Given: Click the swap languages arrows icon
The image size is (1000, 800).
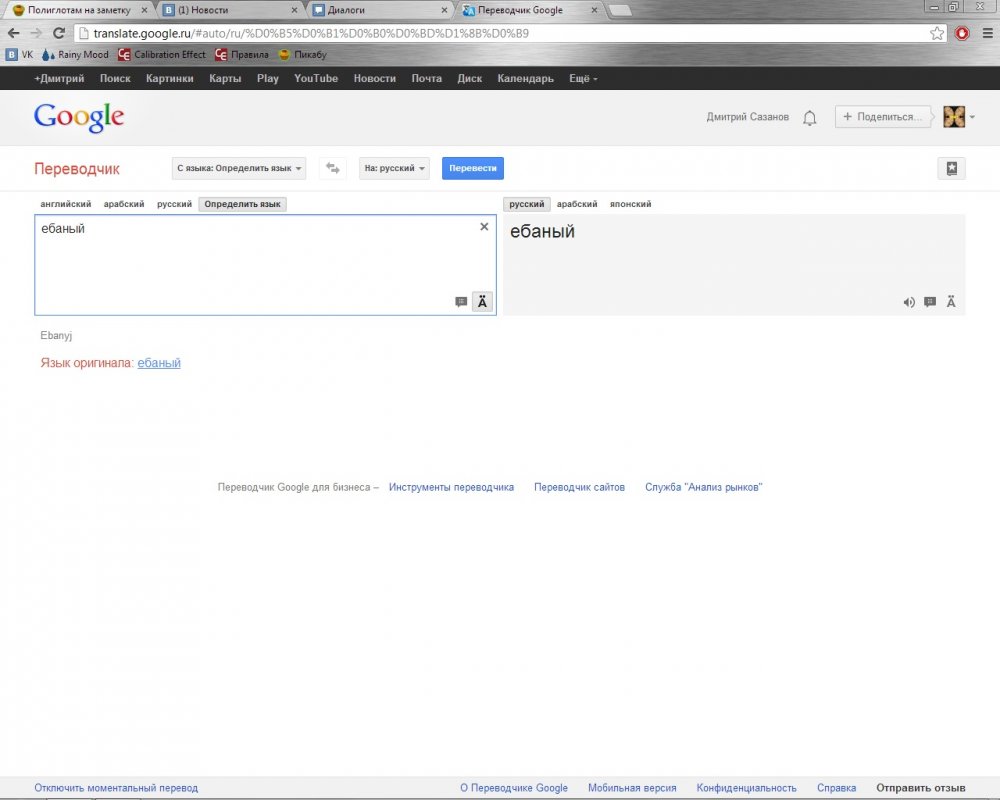Looking at the screenshot, I should (x=333, y=168).
